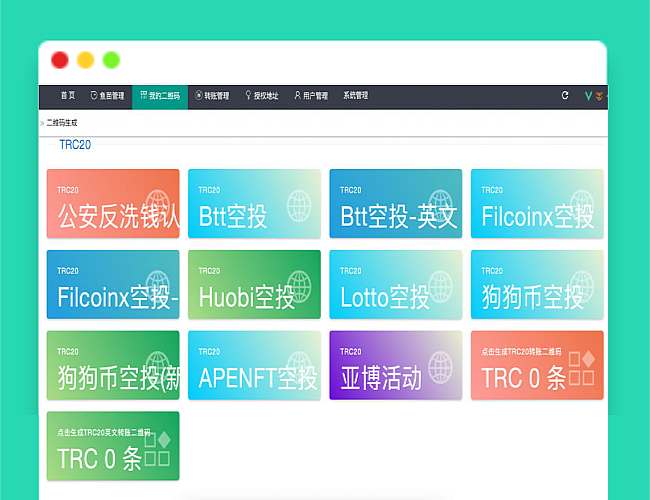The image size is (650, 500).
Task: Open the Btt空投 card without 英文
Action: click(255, 204)
